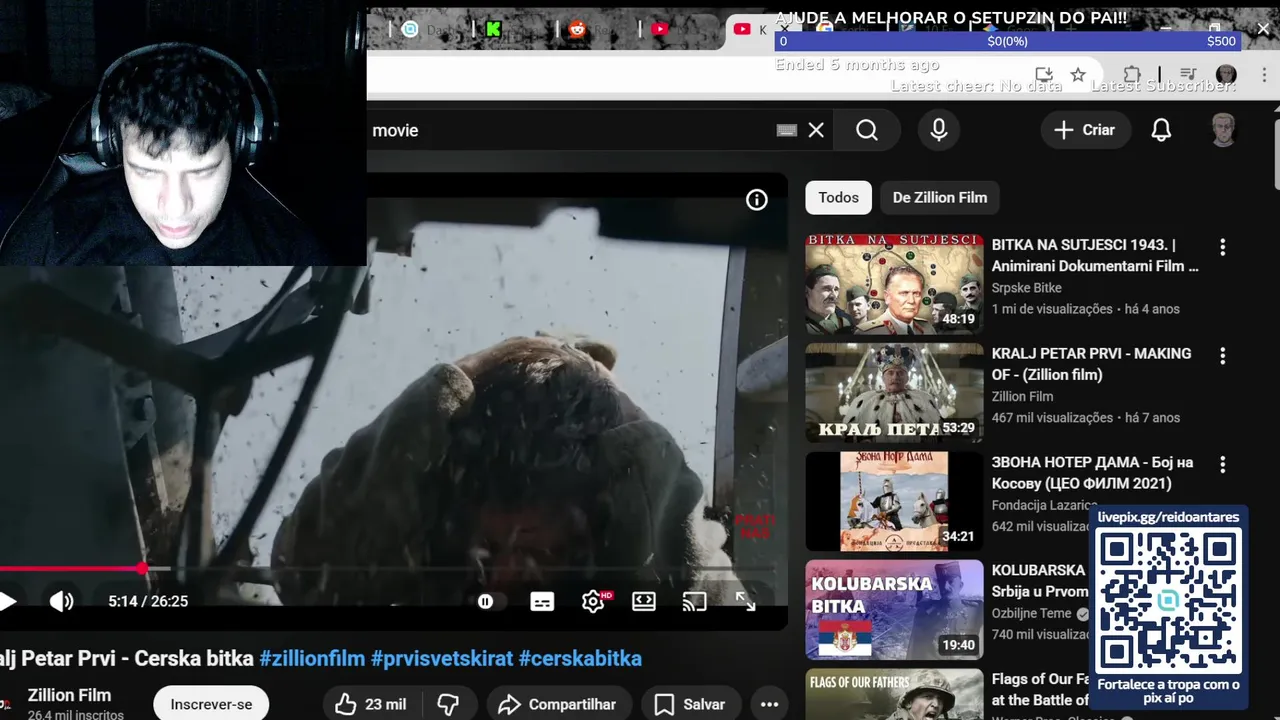Viewport: 1280px width, 720px height.
Task: Enter fullscreen mode in the player
Action: (x=745, y=601)
